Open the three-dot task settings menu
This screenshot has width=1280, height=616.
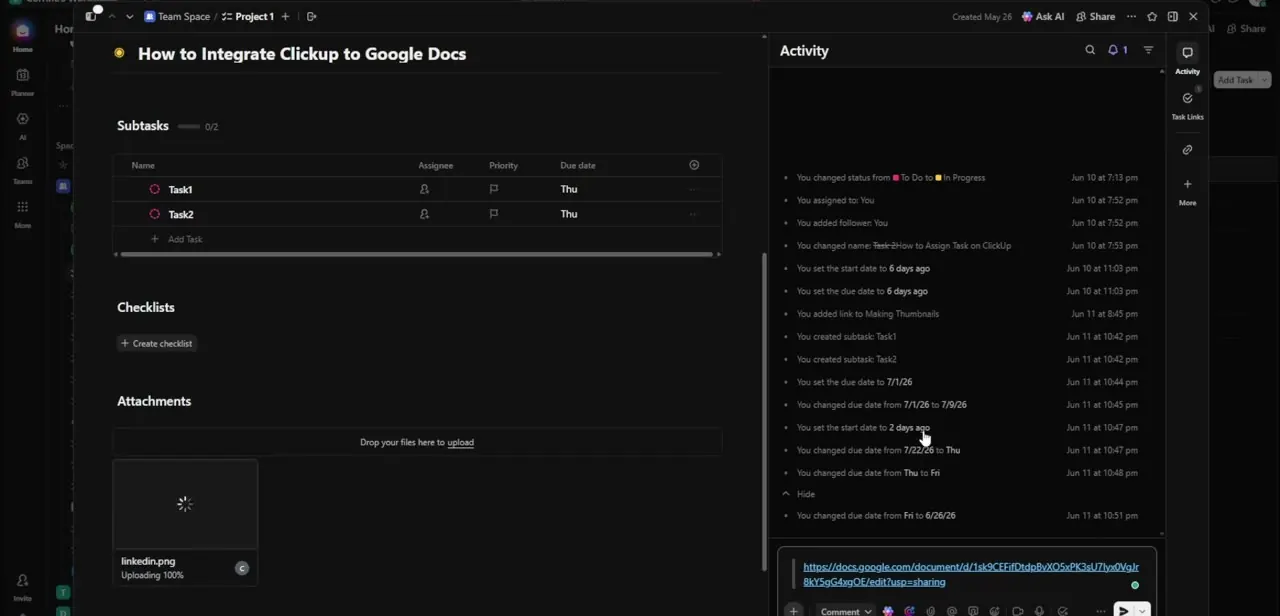click(1131, 16)
